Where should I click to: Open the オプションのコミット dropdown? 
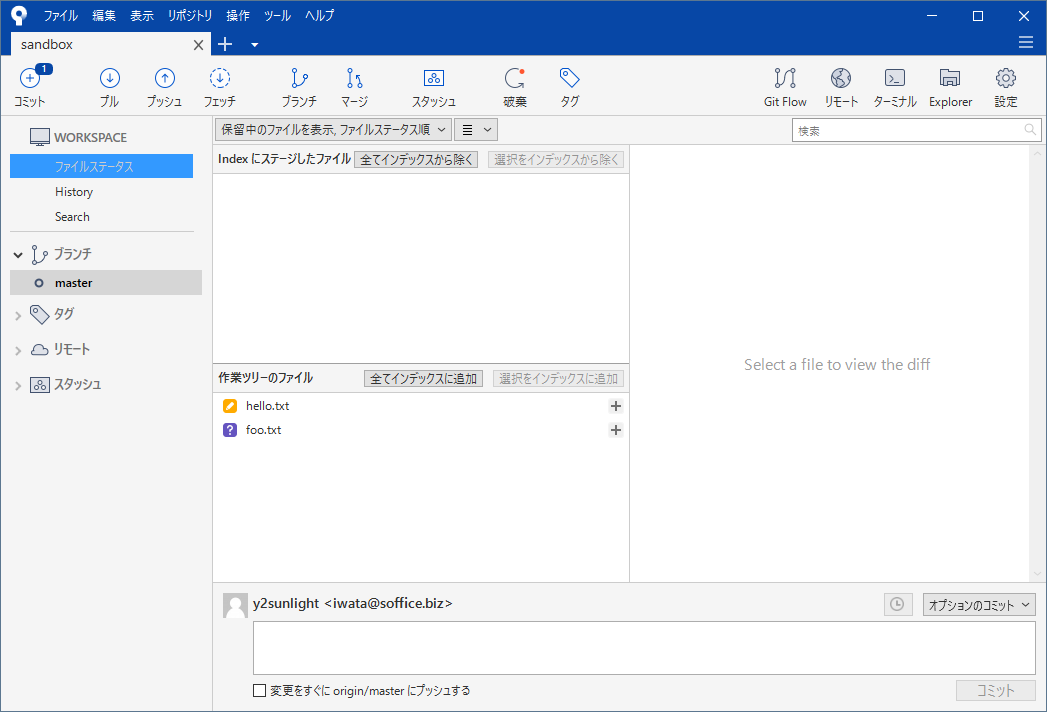(978, 605)
